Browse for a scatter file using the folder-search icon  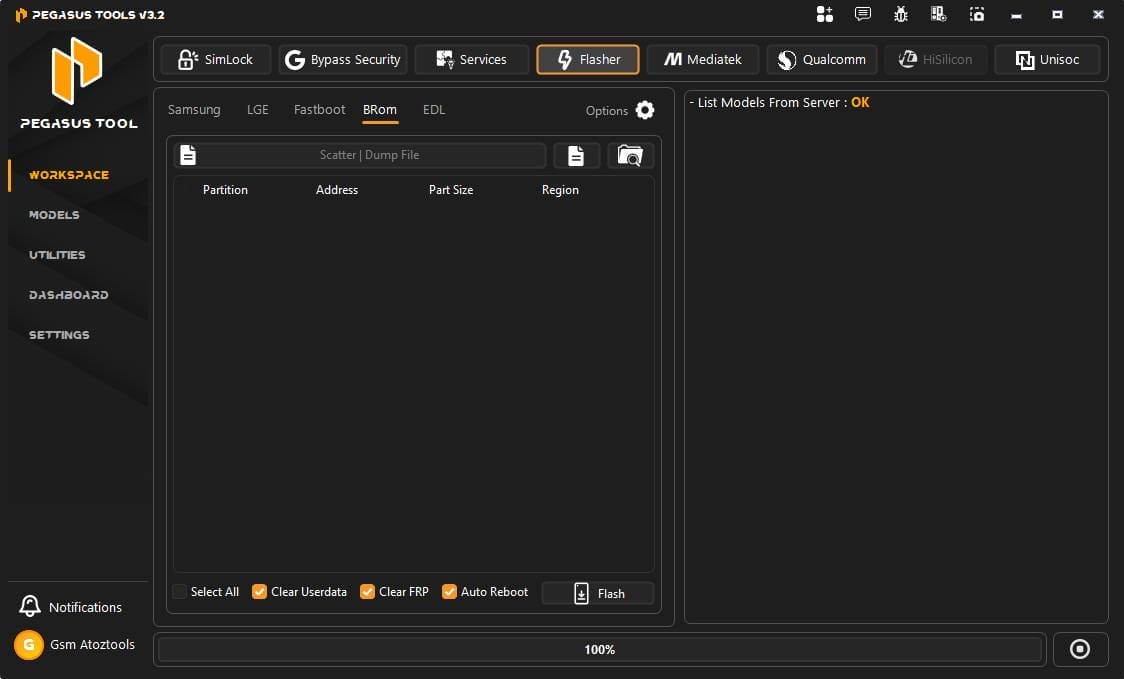coord(630,155)
